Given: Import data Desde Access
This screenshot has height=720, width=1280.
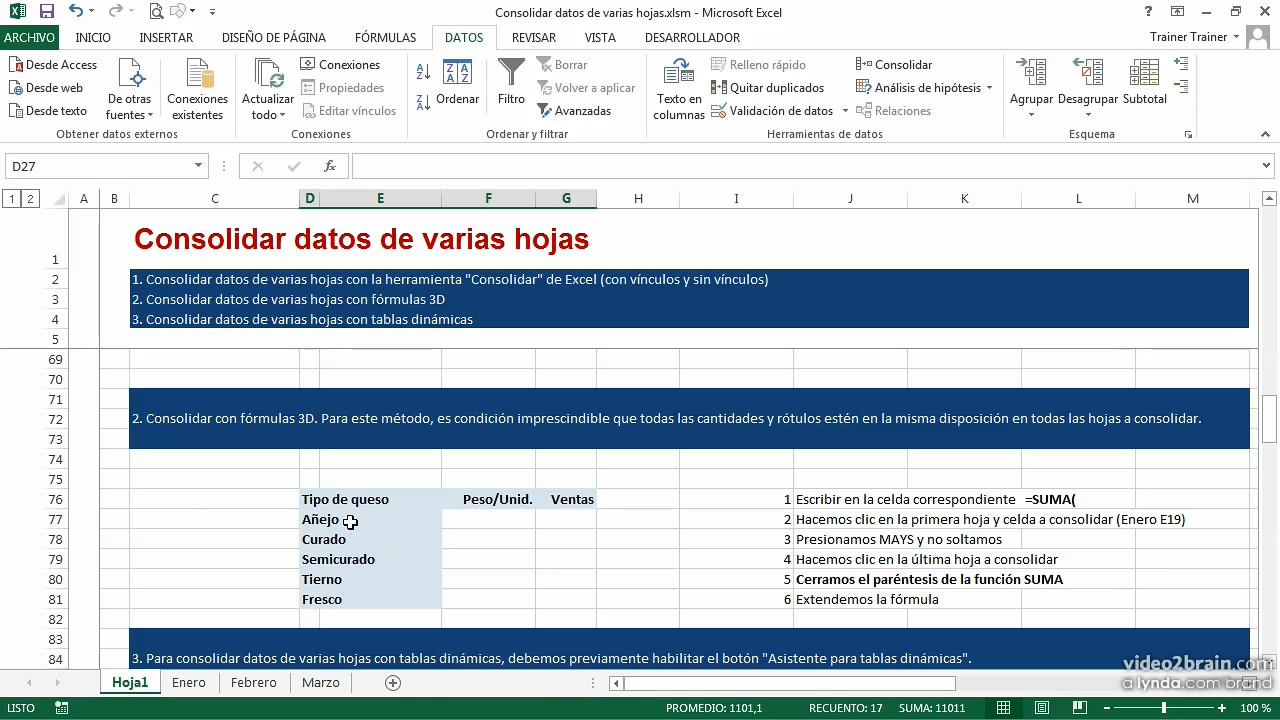Looking at the screenshot, I should [53, 64].
